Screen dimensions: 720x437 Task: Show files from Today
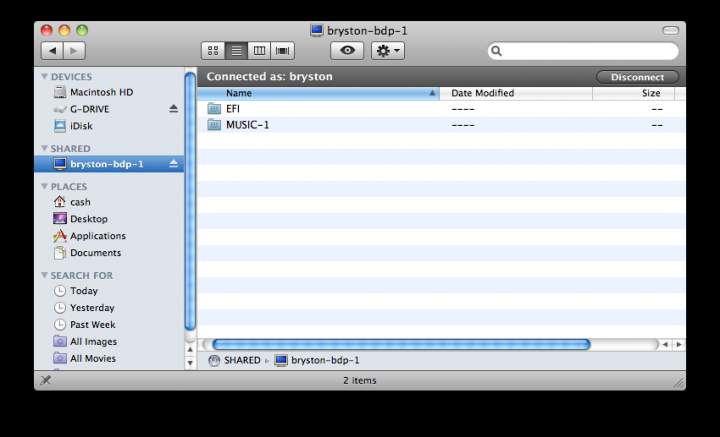[109, 291]
